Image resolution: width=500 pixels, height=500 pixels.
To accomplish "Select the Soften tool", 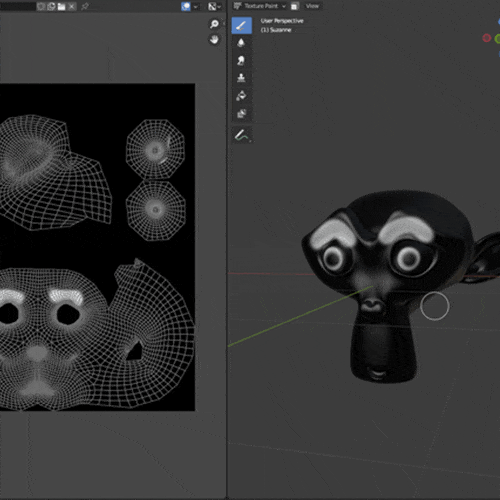I will [x=241, y=43].
